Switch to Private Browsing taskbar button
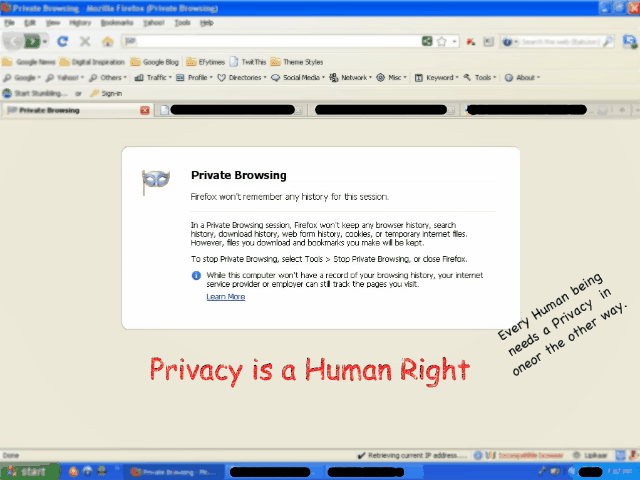640x480 pixels. [173, 472]
